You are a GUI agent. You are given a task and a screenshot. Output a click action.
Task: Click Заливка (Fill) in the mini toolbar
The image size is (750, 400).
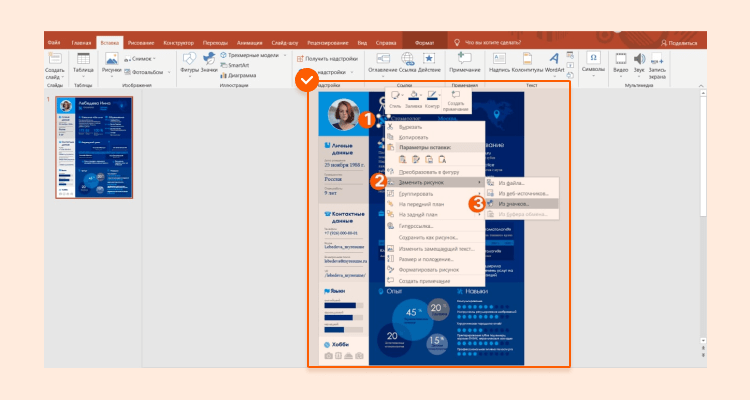pyautogui.click(x=413, y=100)
